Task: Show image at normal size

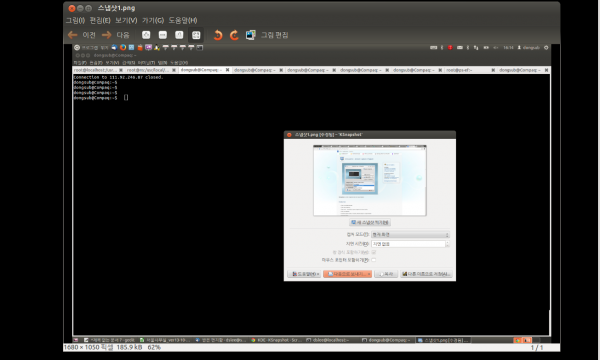Action: point(179,35)
